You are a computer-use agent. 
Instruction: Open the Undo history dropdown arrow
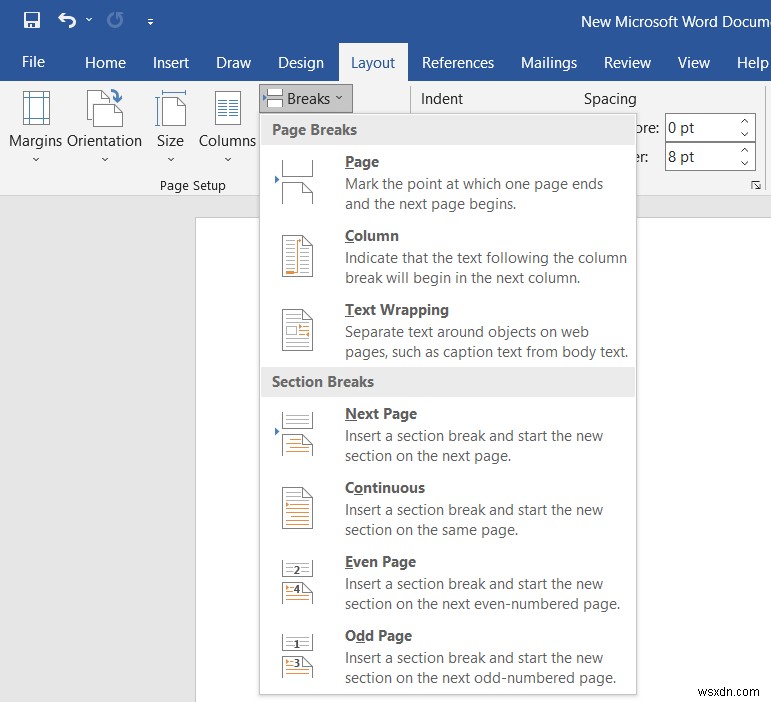tap(89, 20)
